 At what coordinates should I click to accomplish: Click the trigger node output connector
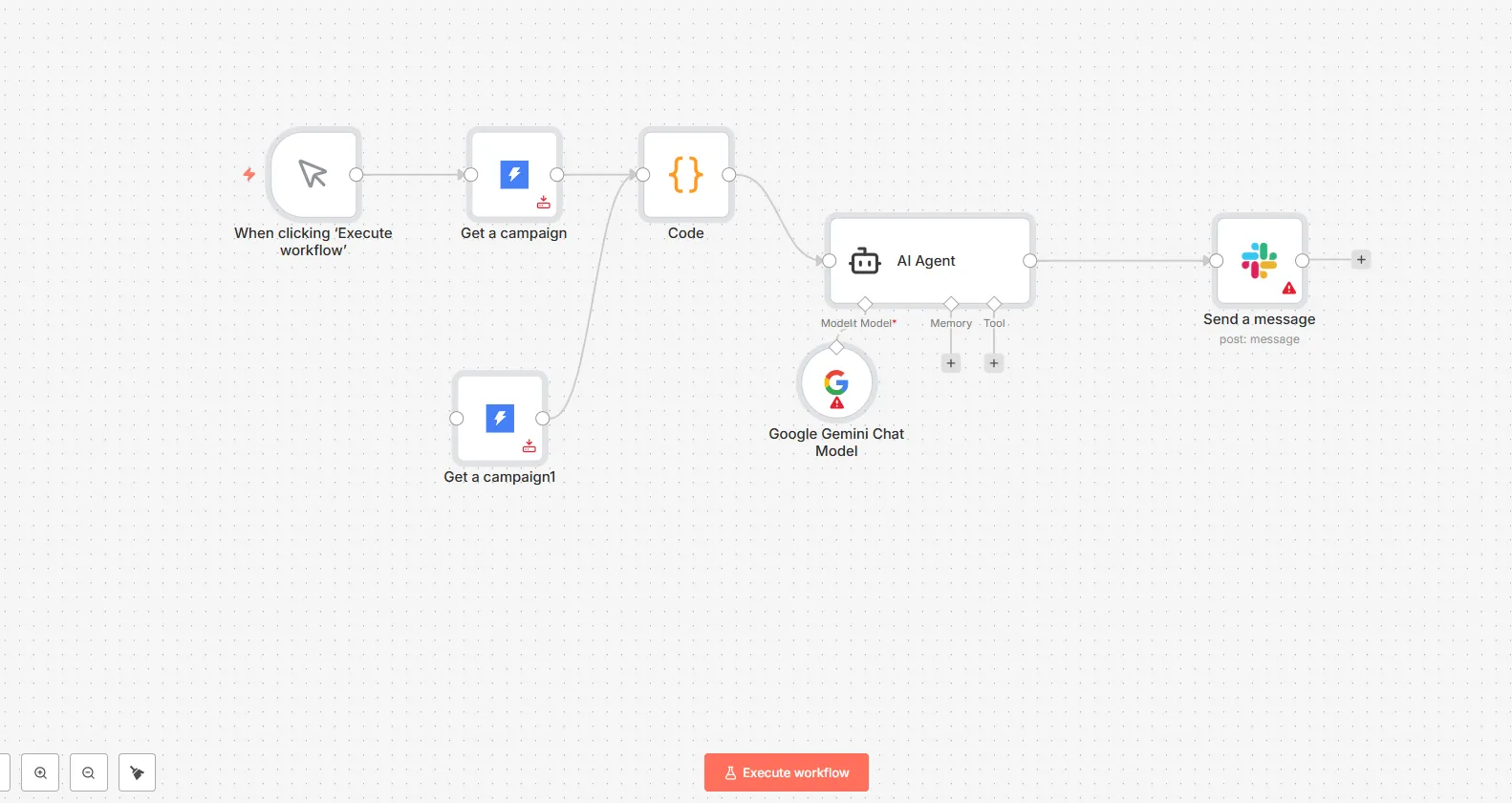[x=356, y=175]
